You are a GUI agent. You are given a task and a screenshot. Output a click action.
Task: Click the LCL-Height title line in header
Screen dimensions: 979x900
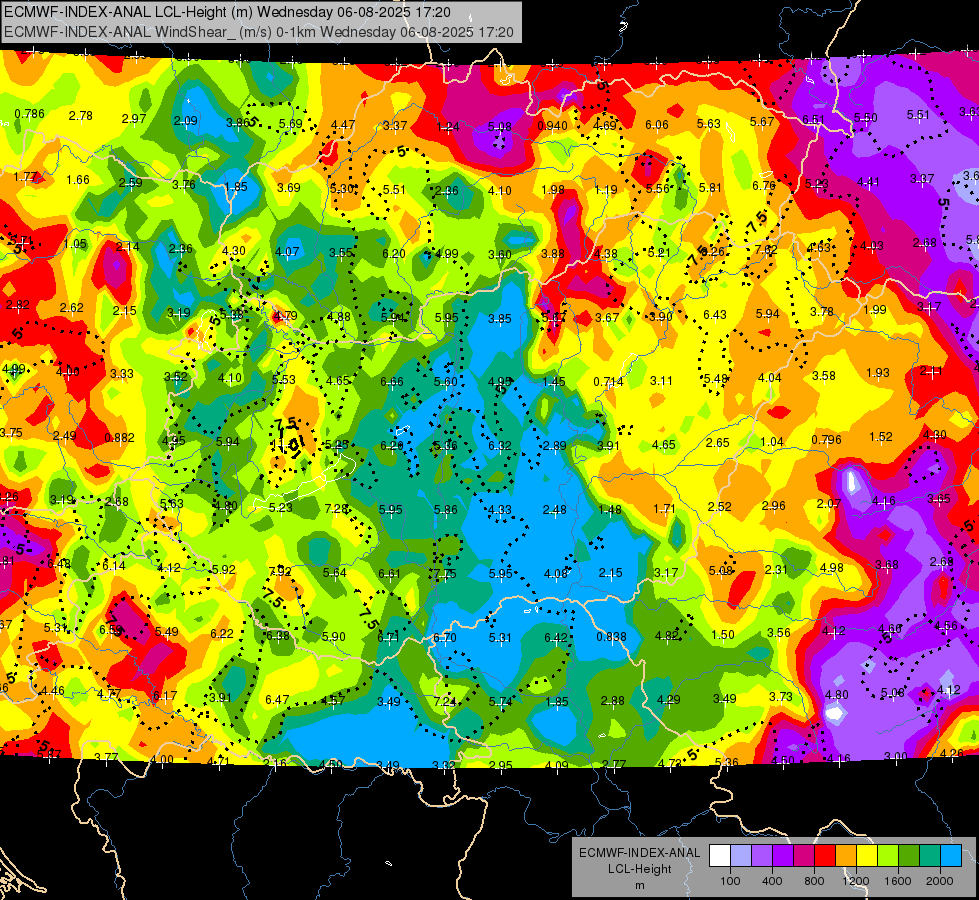[x=227, y=12]
